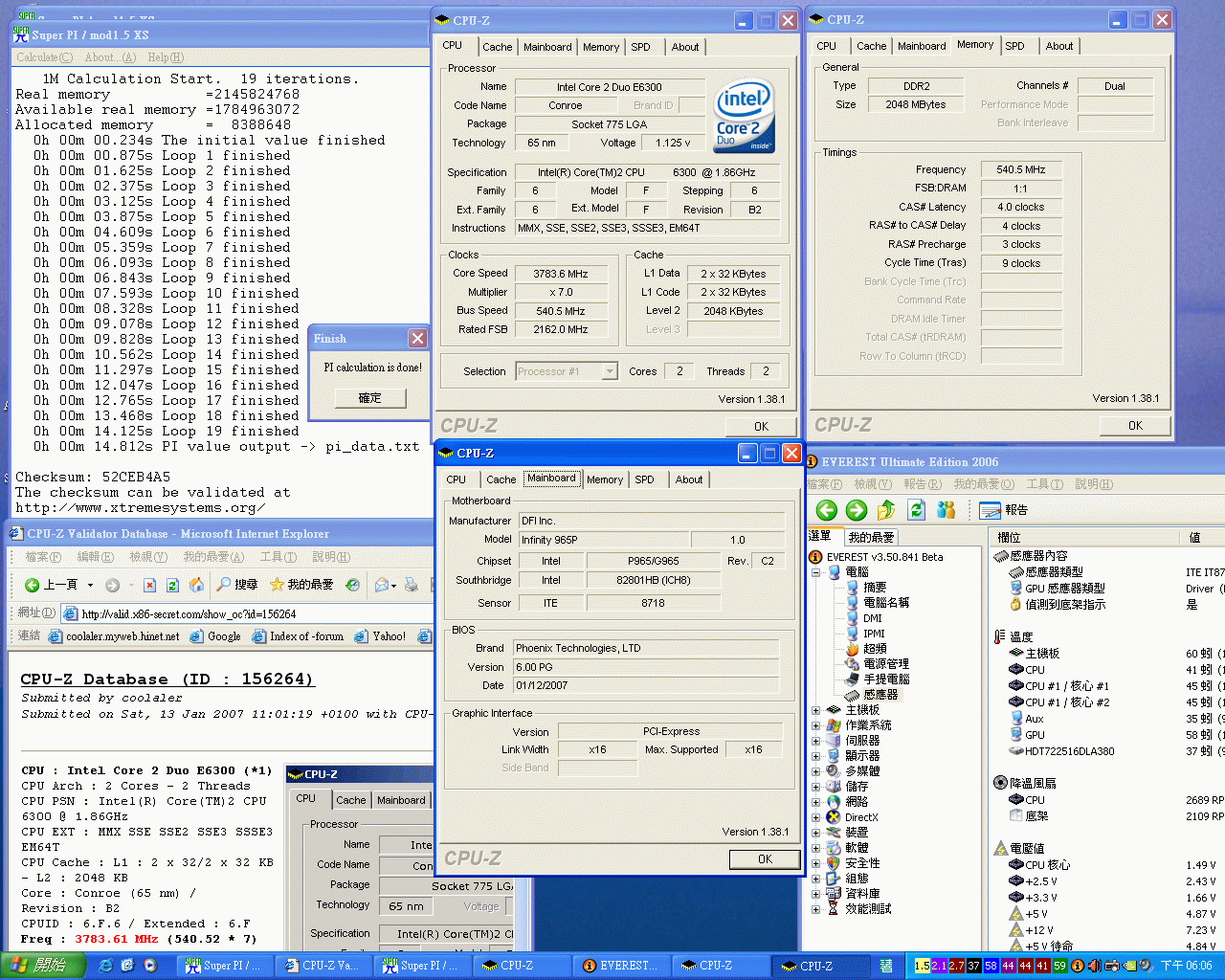The height and width of the screenshot is (980, 1225).
Task: Expand 主機板 node in EVEREST tree
Action: point(816,710)
